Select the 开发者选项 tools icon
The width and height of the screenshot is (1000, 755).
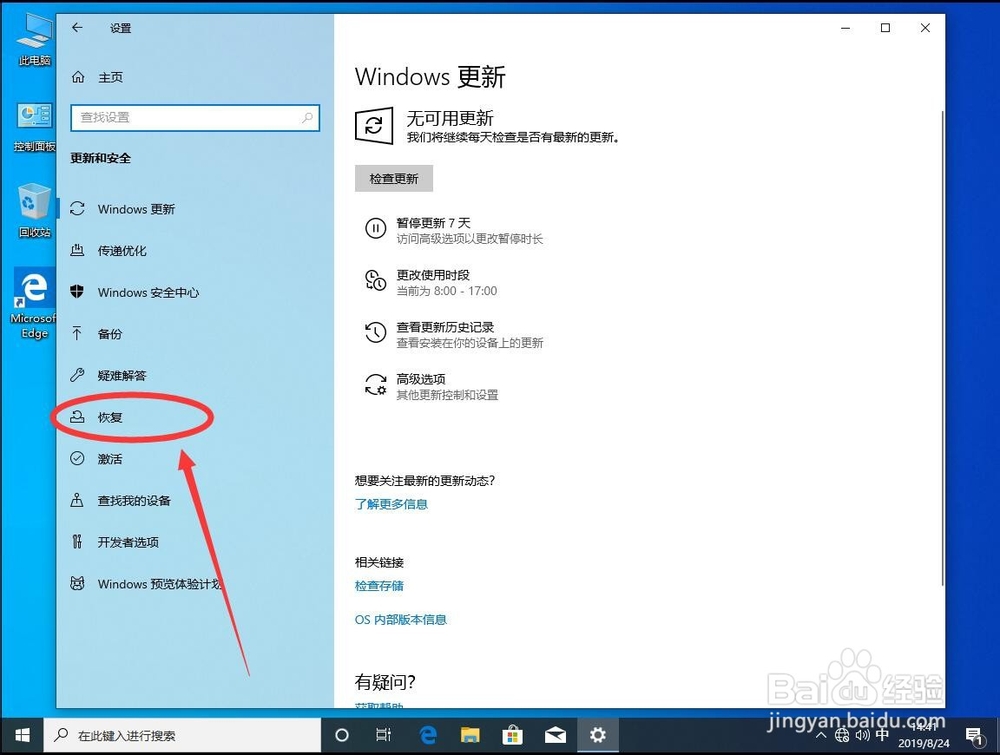coord(77,541)
